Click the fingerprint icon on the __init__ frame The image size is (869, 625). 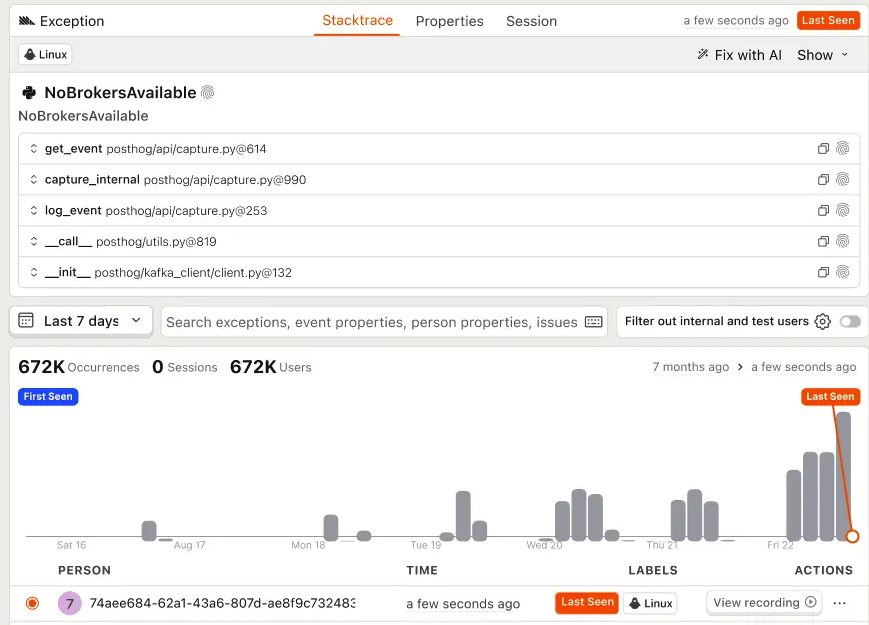[x=843, y=271]
